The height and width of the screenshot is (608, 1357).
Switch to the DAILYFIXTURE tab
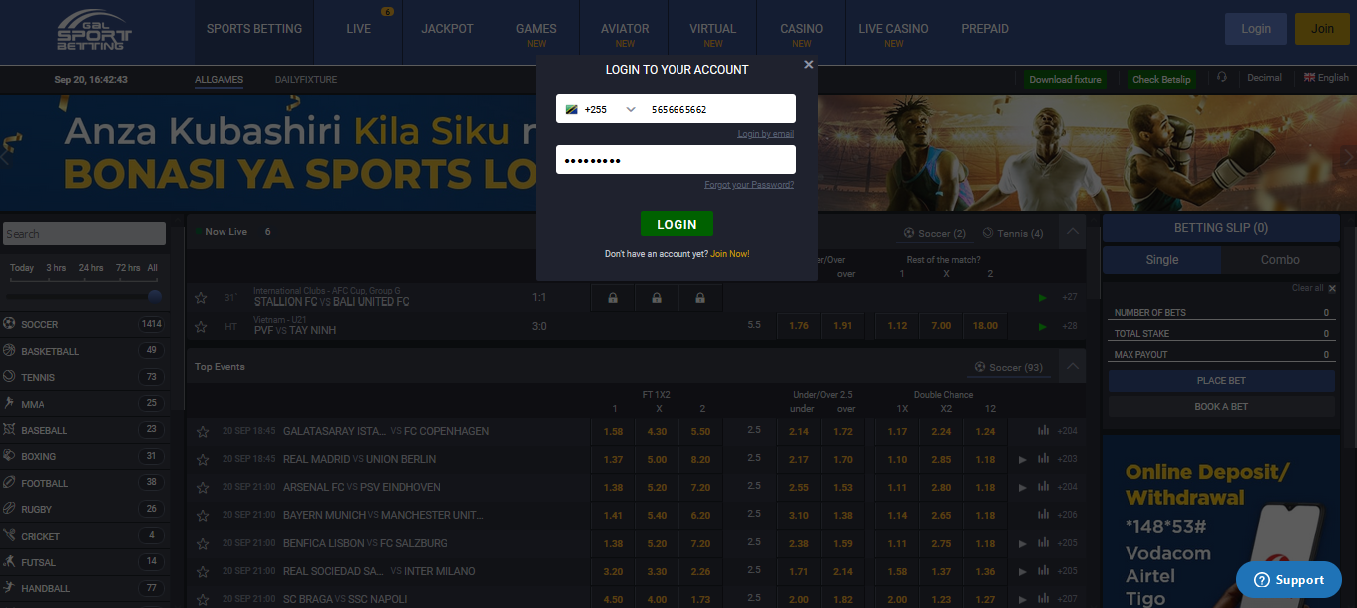[x=306, y=80]
